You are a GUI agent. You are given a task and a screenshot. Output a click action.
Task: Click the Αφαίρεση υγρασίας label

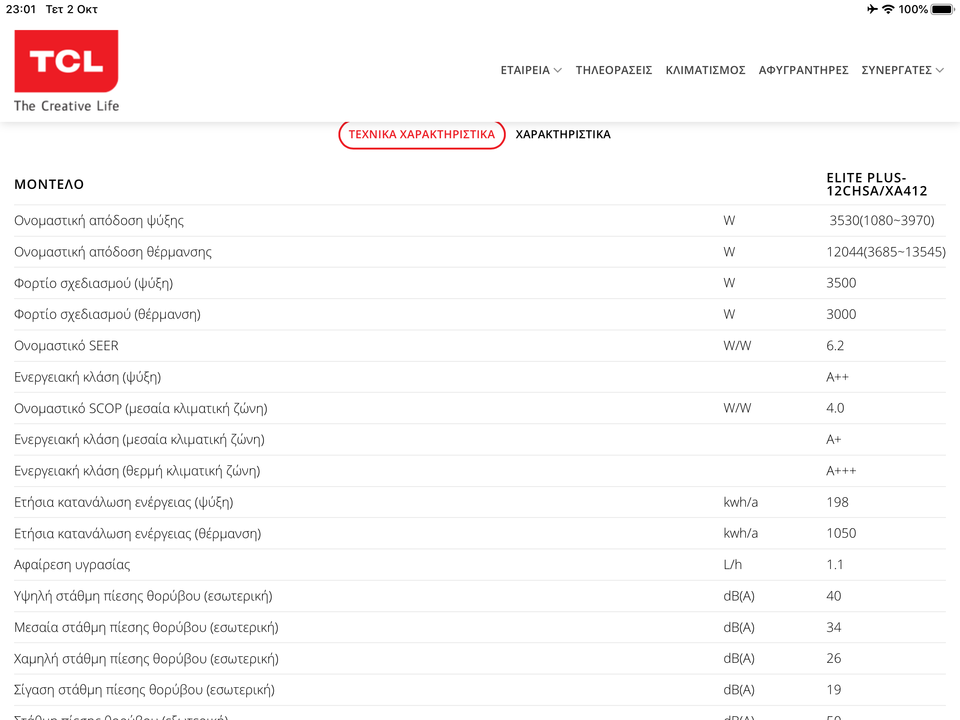pos(72,565)
